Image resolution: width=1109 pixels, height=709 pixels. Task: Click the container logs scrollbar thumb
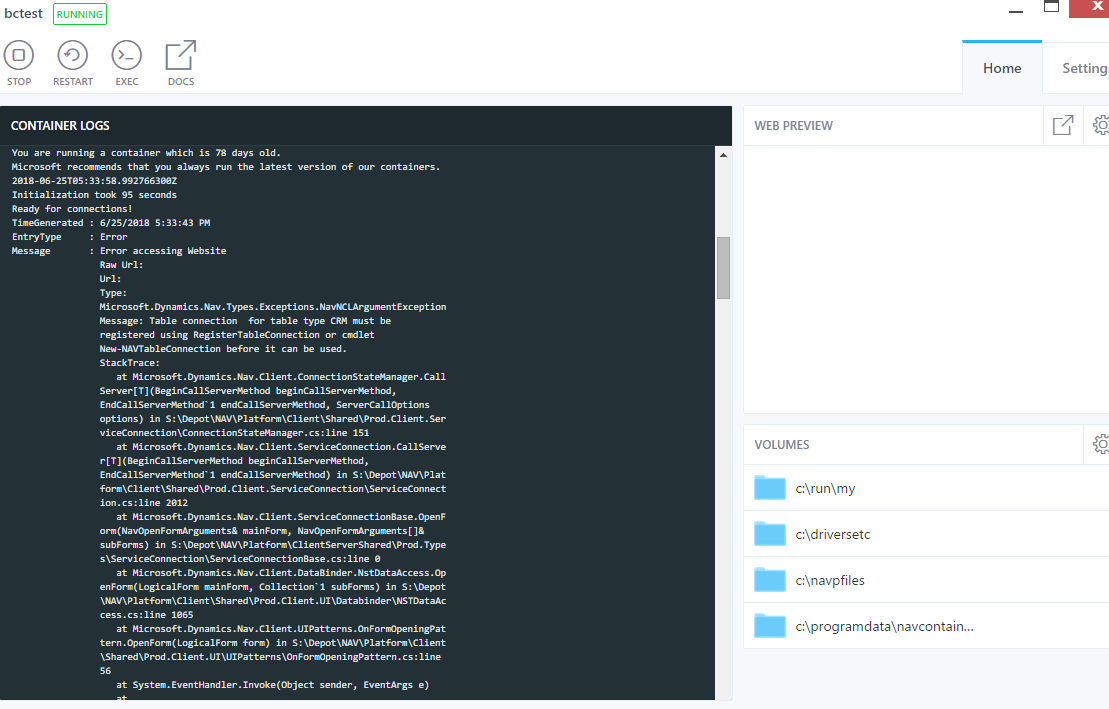click(722, 265)
